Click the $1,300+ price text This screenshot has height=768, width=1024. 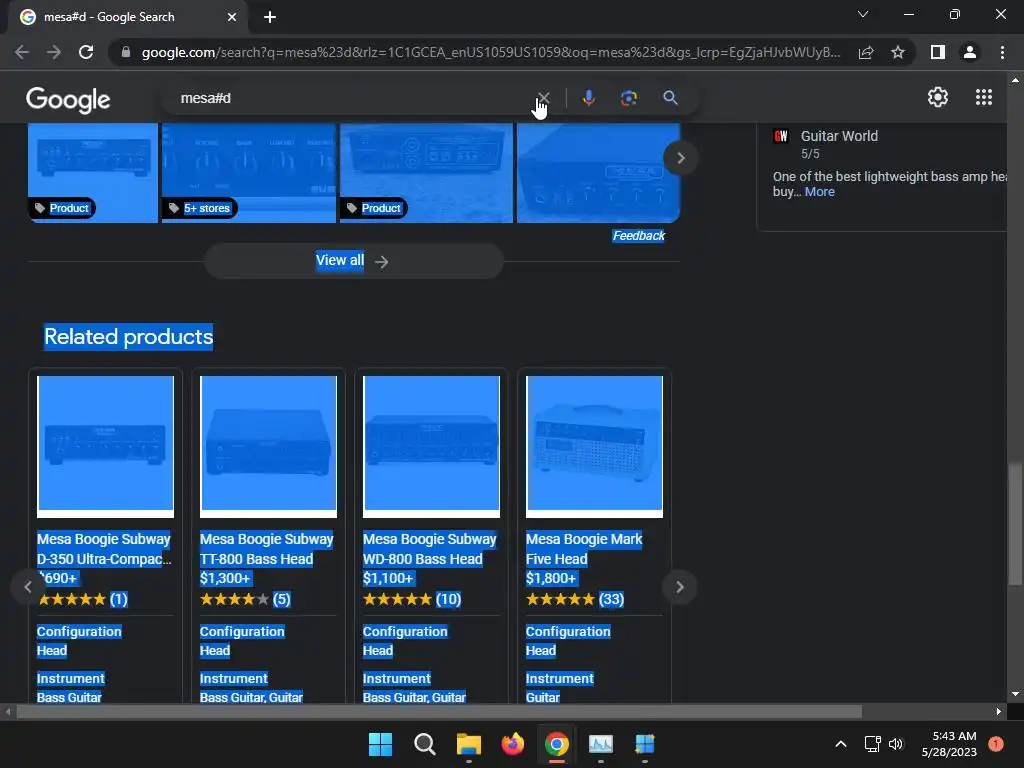click(225, 579)
